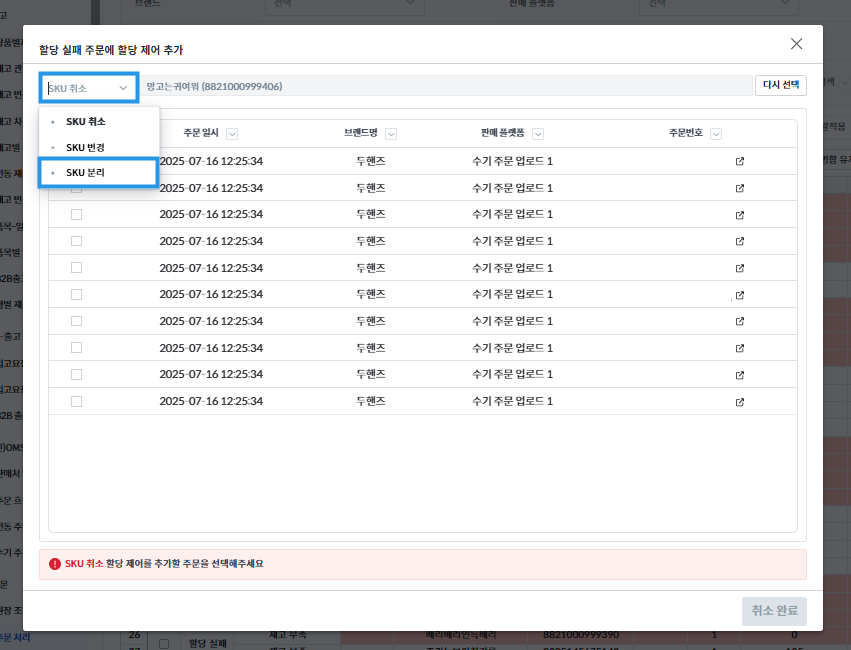Viewport: 851px width, 650px height.
Task: Open the seventh order row's external link icon
Action: tap(739, 321)
